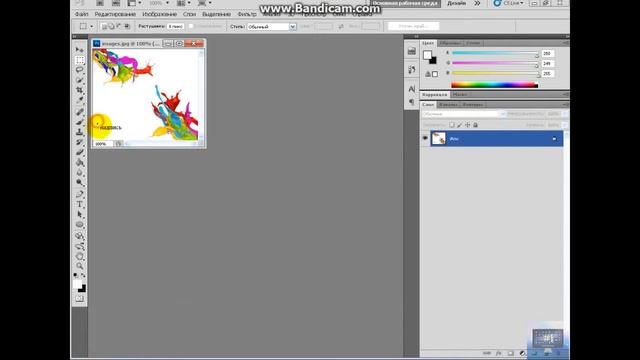Toggle lock transparent pixels
Viewport: 640px width, 360px height.
pyautogui.click(x=452, y=125)
